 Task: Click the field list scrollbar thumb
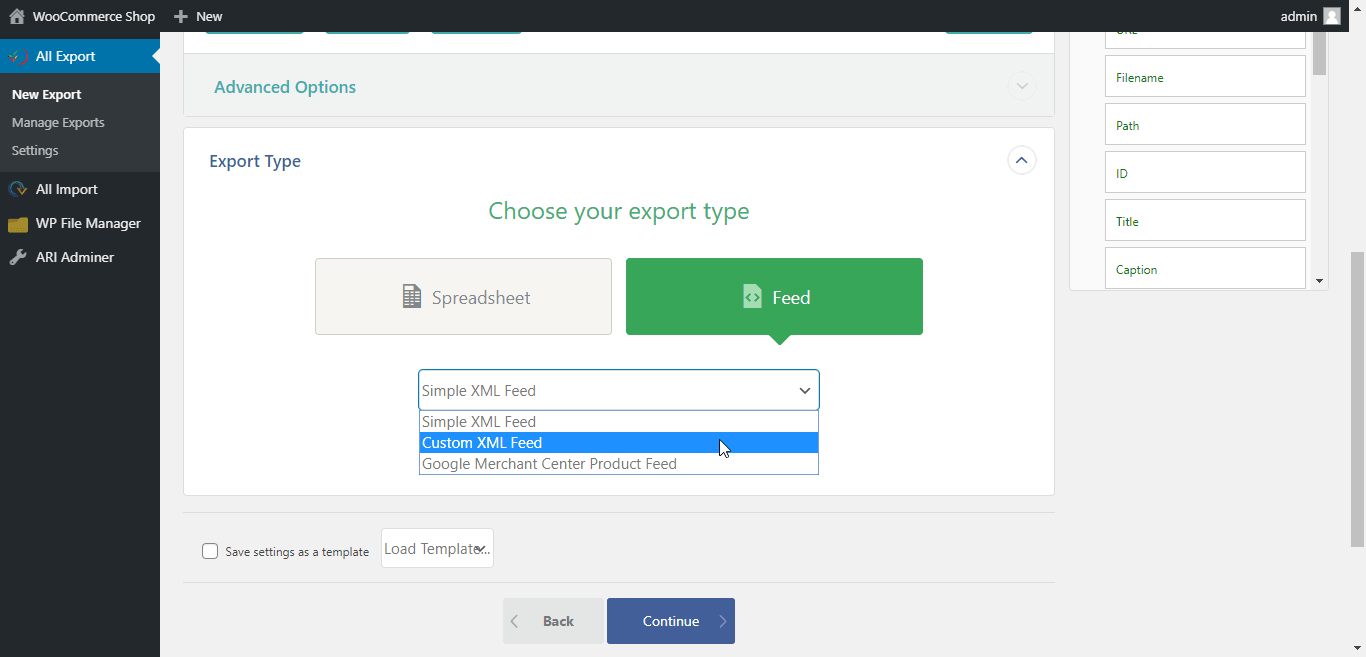(x=1320, y=53)
